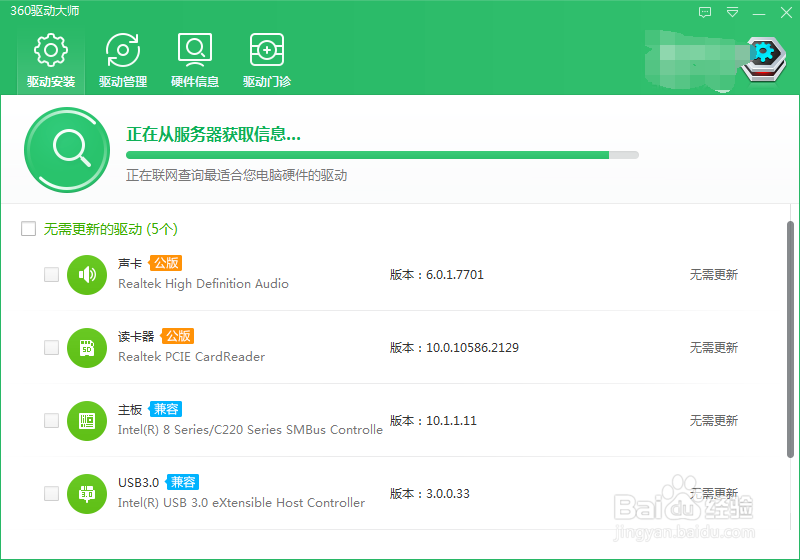800x560 pixels.
Task: Click the server info progress bar
Action: tap(382, 155)
